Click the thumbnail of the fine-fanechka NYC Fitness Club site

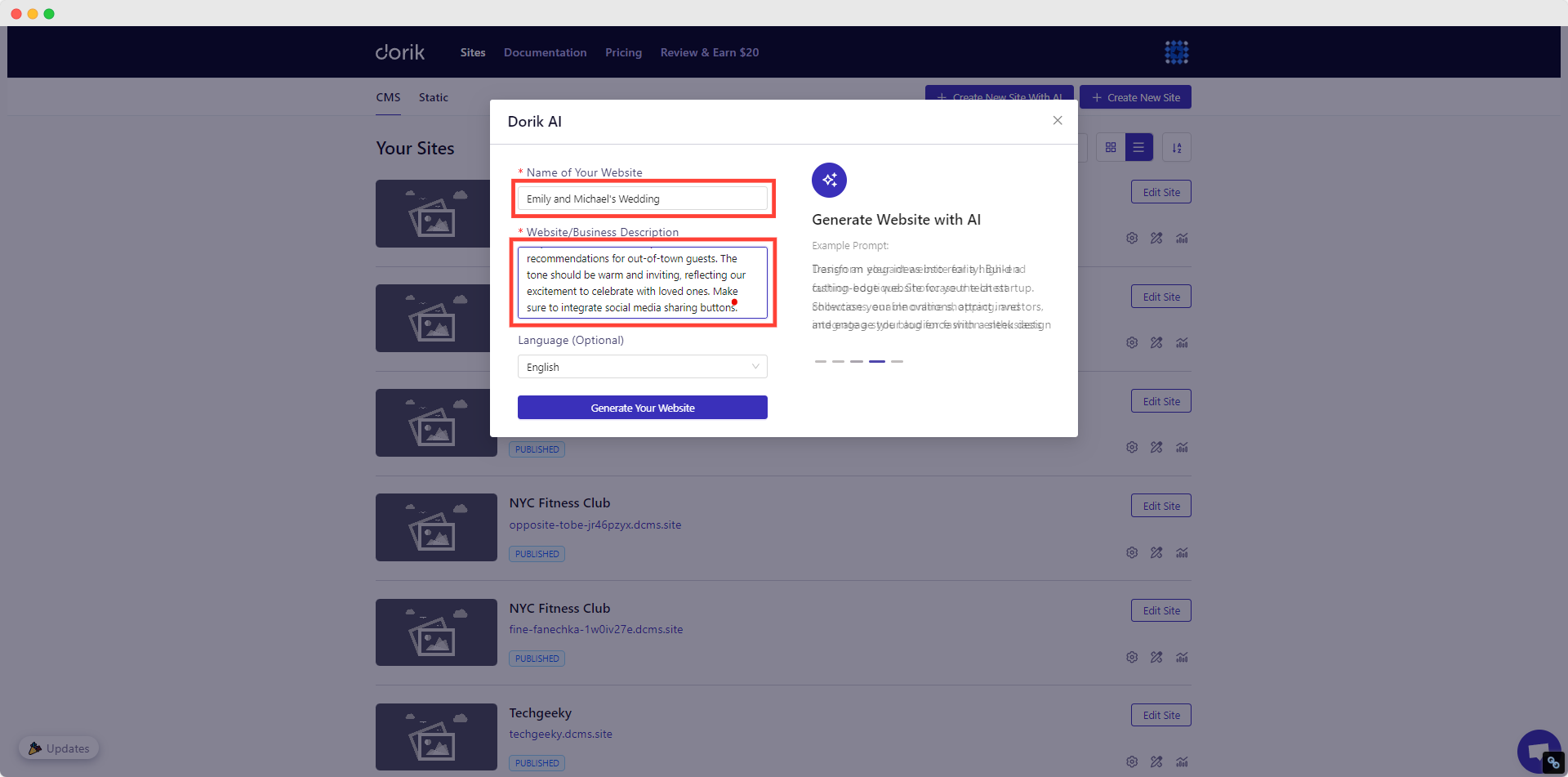point(436,632)
